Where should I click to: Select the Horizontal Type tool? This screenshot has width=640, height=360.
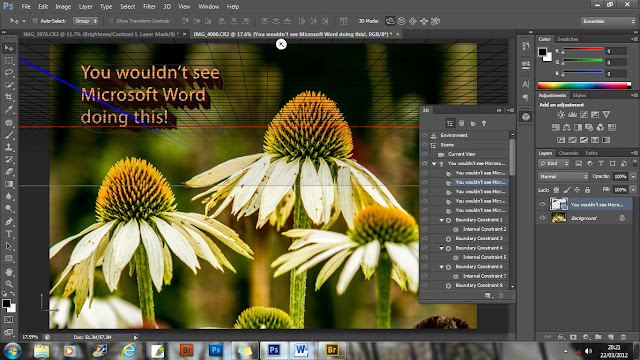pyautogui.click(x=9, y=234)
